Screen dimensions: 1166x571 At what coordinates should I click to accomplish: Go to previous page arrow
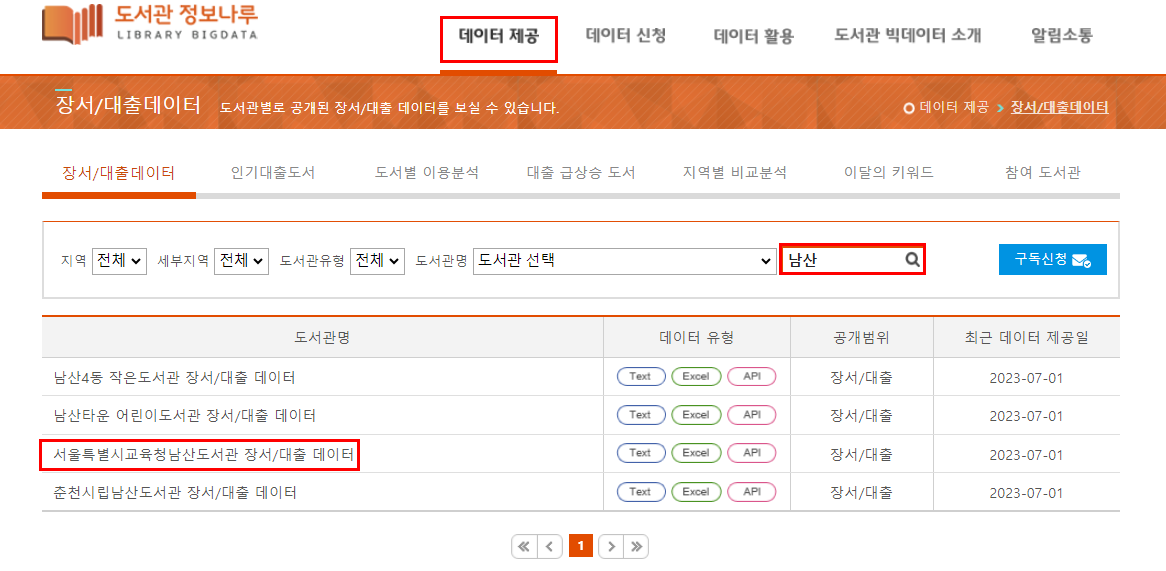[x=549, y=546]
